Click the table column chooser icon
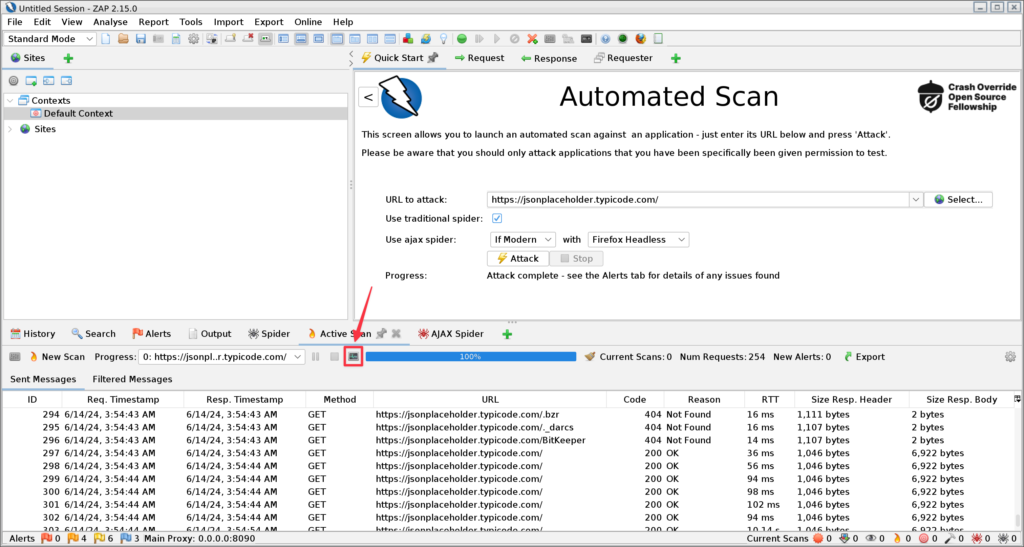 [1017, 399]
